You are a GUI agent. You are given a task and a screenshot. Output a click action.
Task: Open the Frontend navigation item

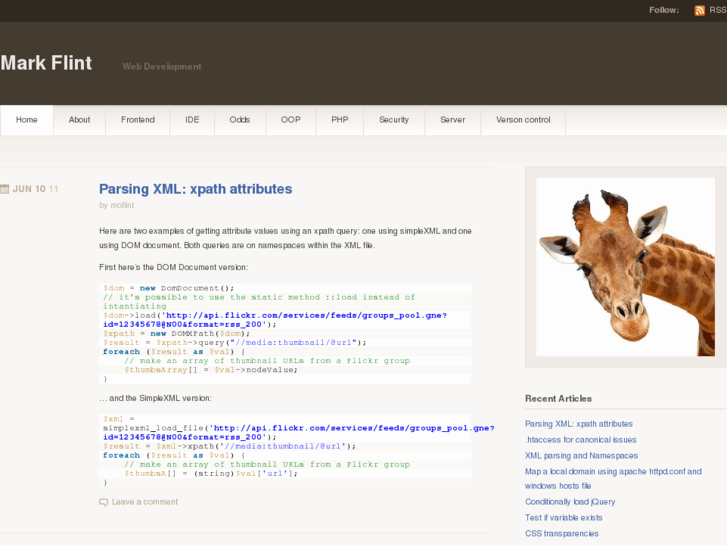tap(138, 120)
